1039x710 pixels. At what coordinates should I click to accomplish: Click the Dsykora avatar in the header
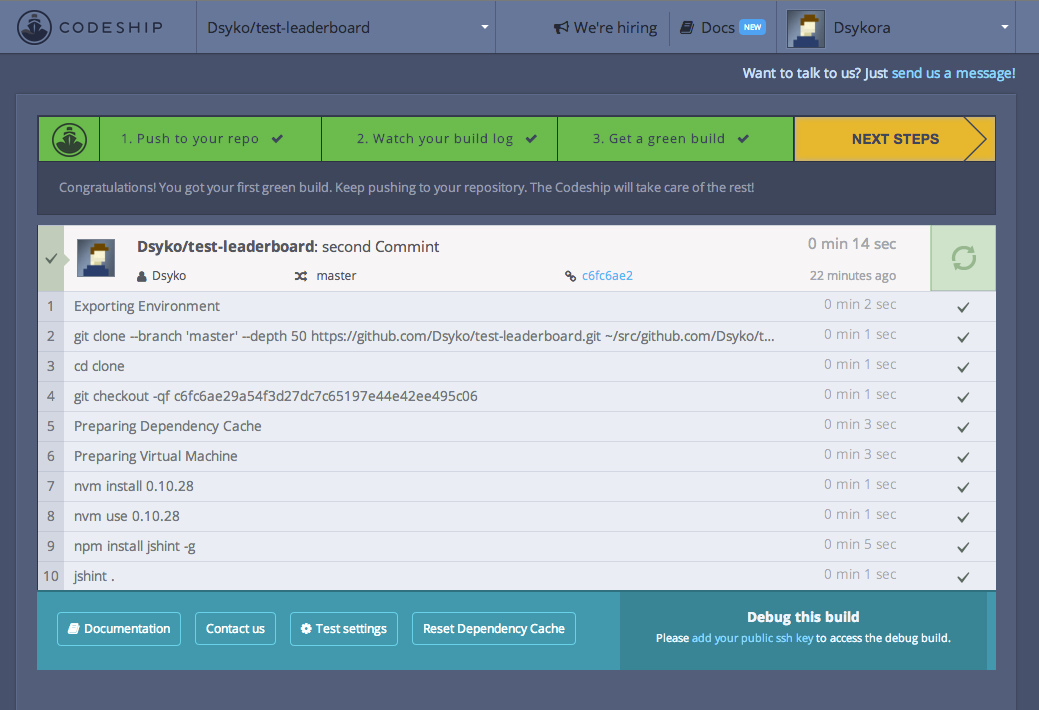point(806,29)
